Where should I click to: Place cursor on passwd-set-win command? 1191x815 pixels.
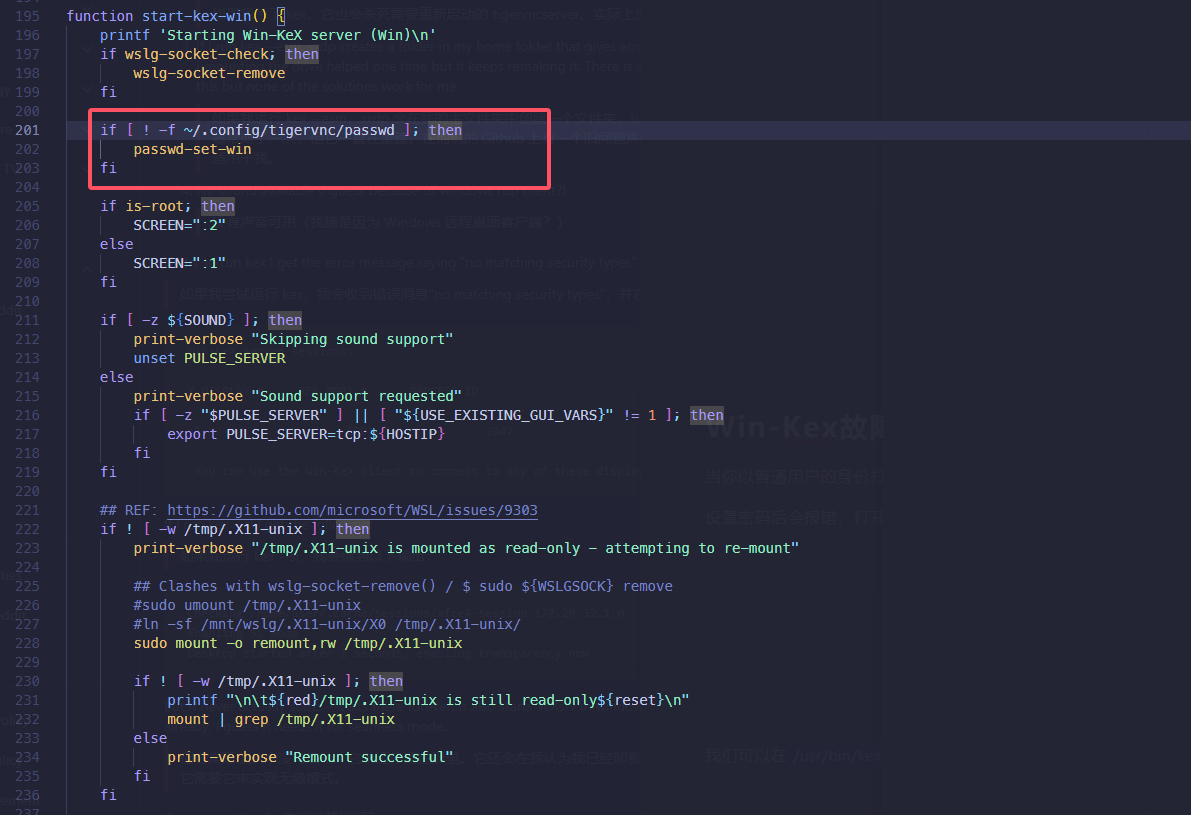pos(191,149)
